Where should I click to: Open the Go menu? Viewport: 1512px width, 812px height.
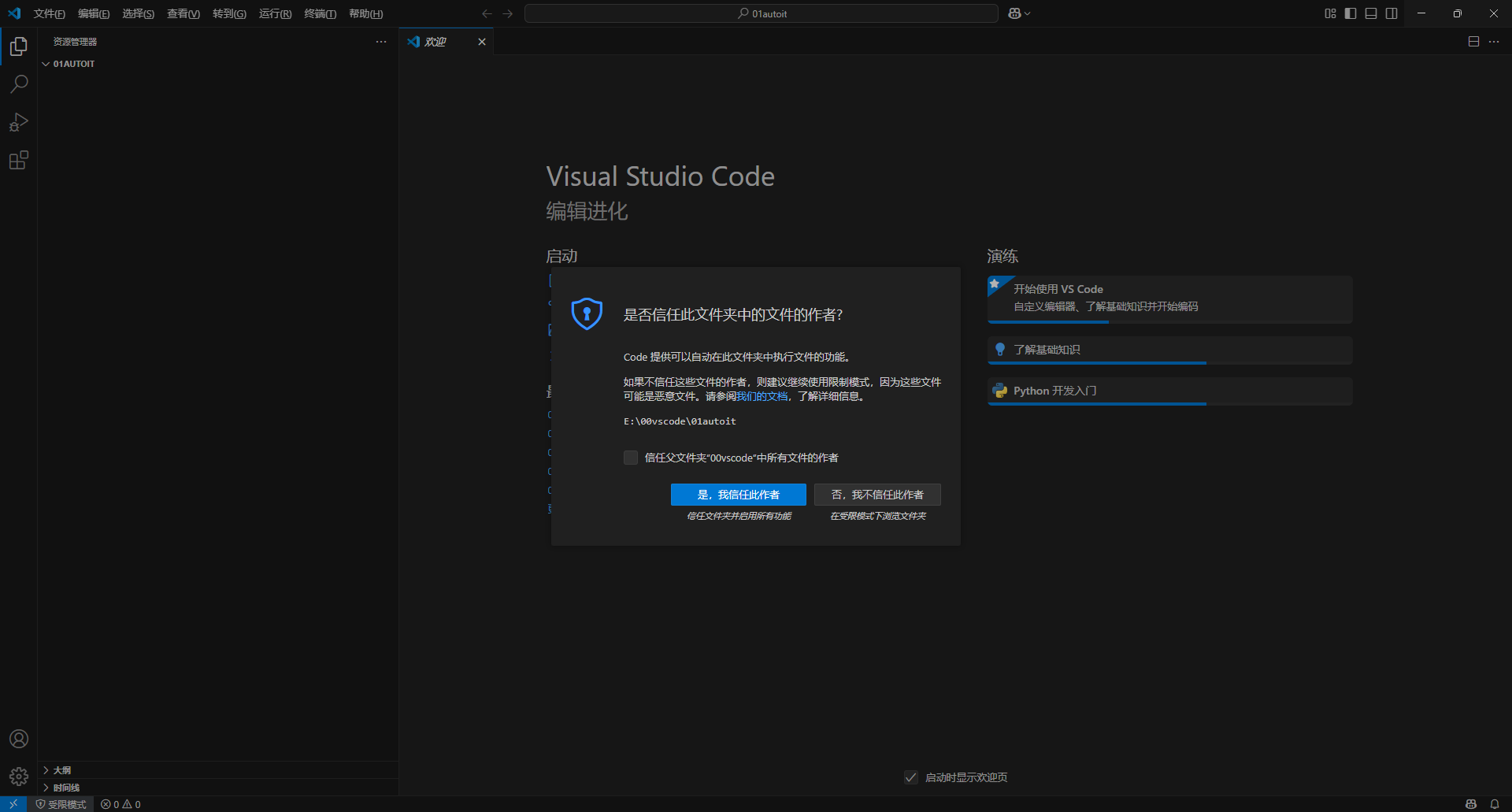(229, 13)
